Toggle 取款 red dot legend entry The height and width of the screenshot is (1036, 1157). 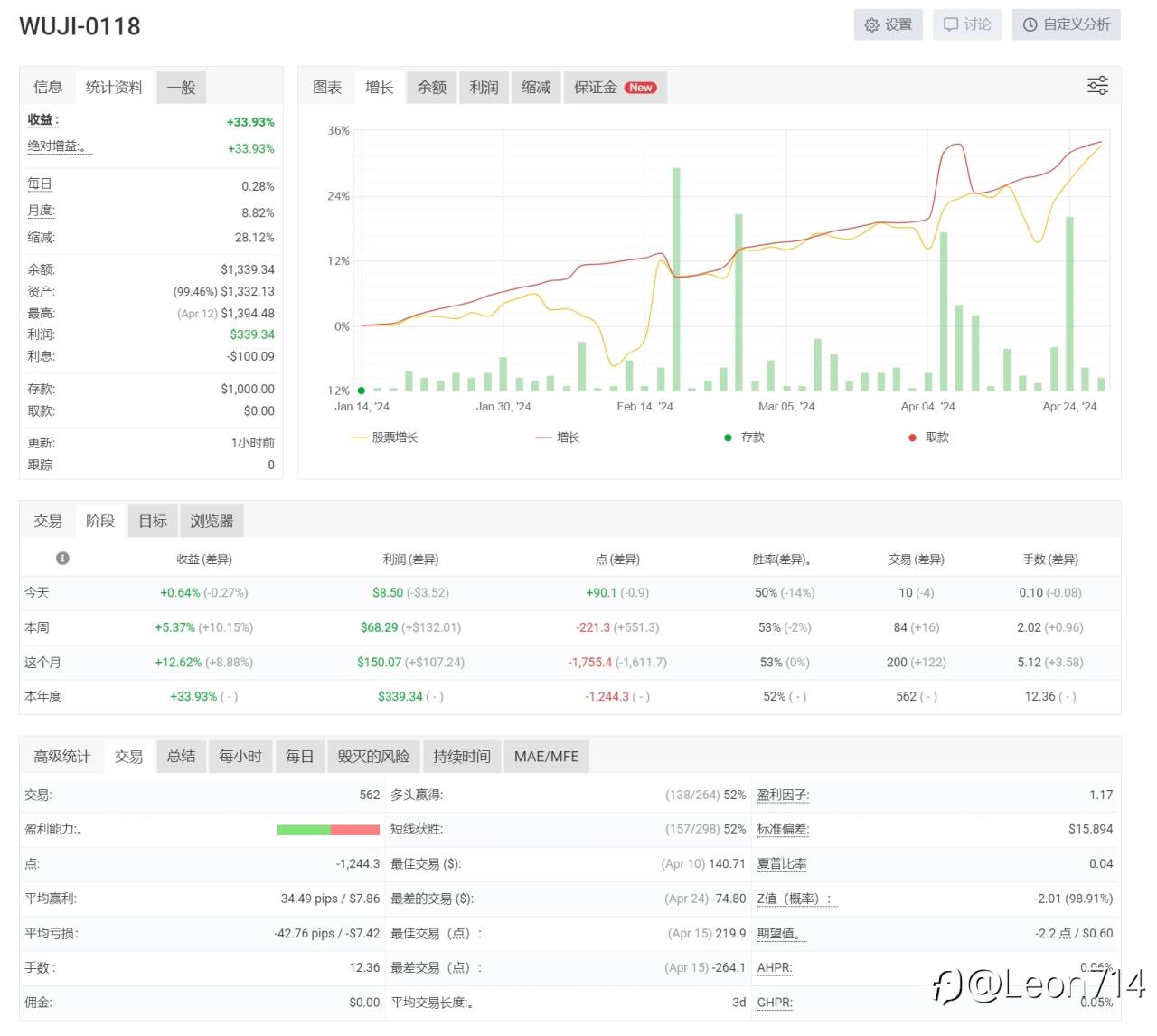928,438
